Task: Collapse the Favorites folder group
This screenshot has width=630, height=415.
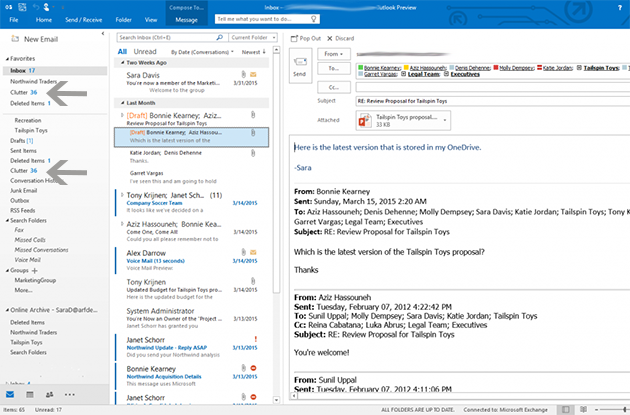Action: click(7, 59)
